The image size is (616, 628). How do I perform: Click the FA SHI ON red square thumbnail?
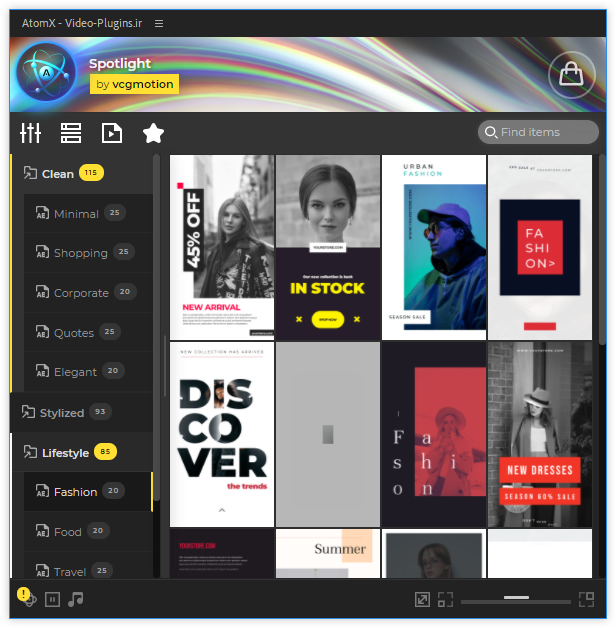(x=540, y=248)
